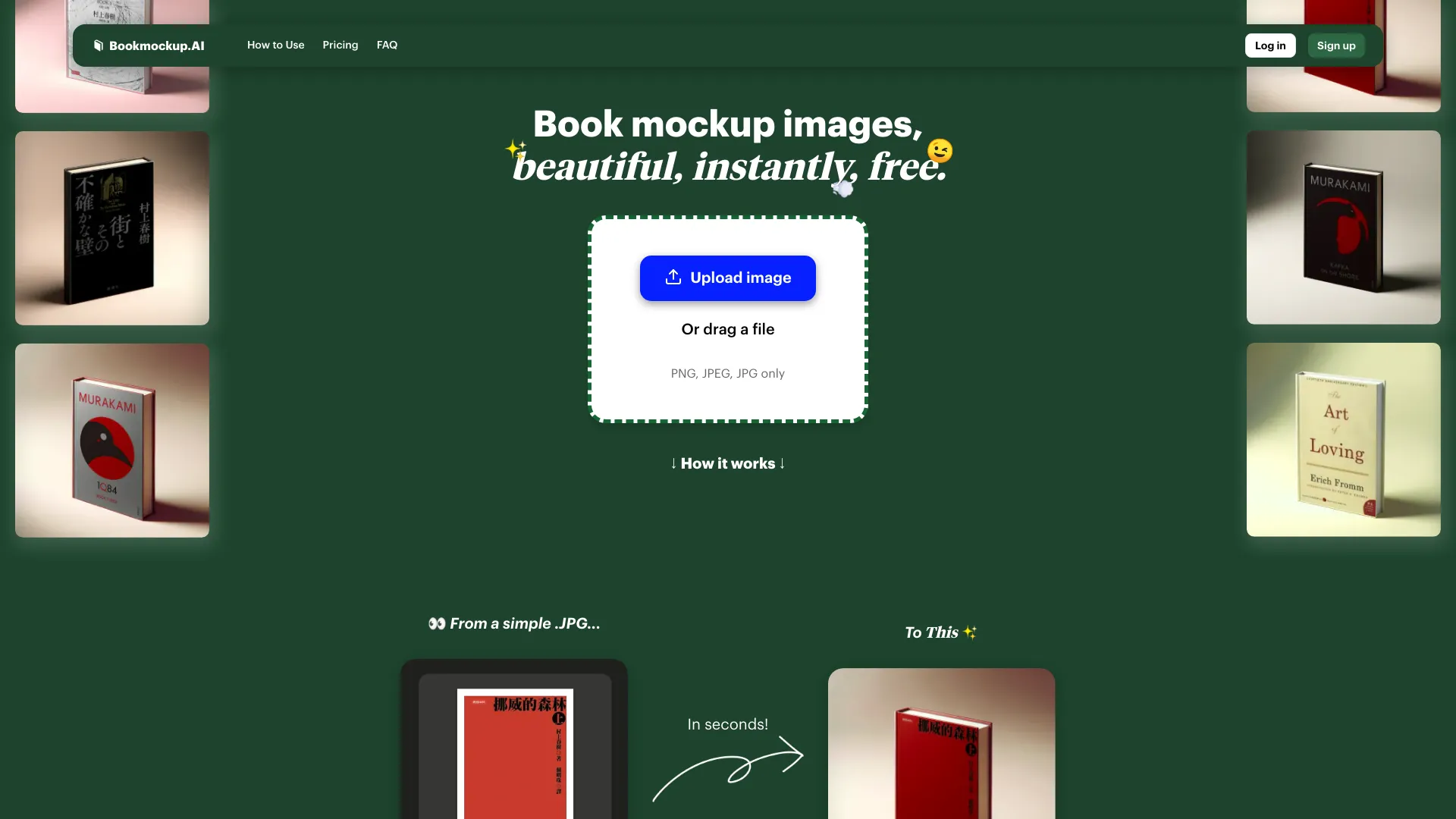The width and height of the screenshot is (1456, 819).
Task: Click the How to Use menu item
Action: 276,45
